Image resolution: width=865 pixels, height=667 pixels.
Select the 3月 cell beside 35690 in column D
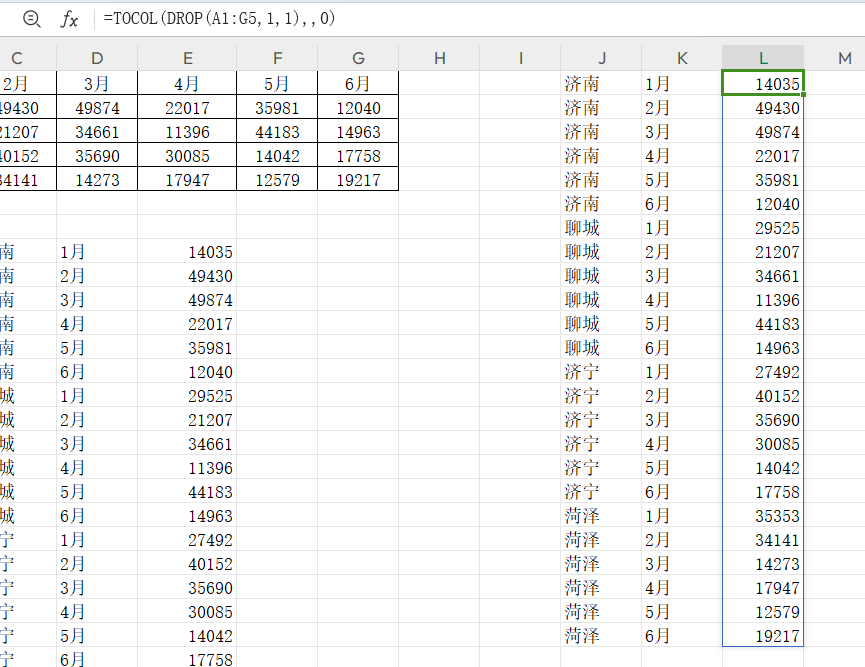click(97, 588)
